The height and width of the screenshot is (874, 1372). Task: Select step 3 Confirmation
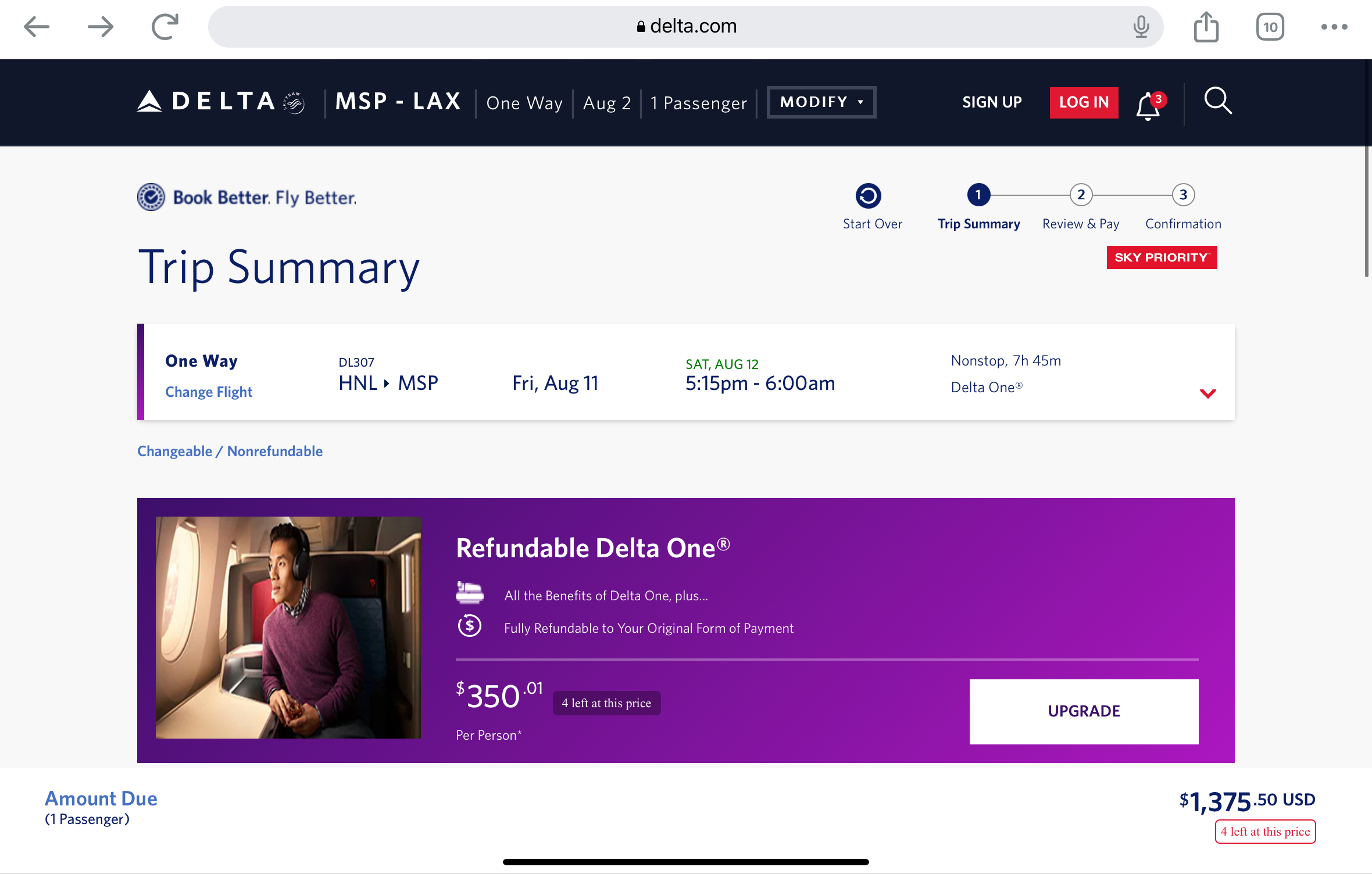(x=1183, y=207)
